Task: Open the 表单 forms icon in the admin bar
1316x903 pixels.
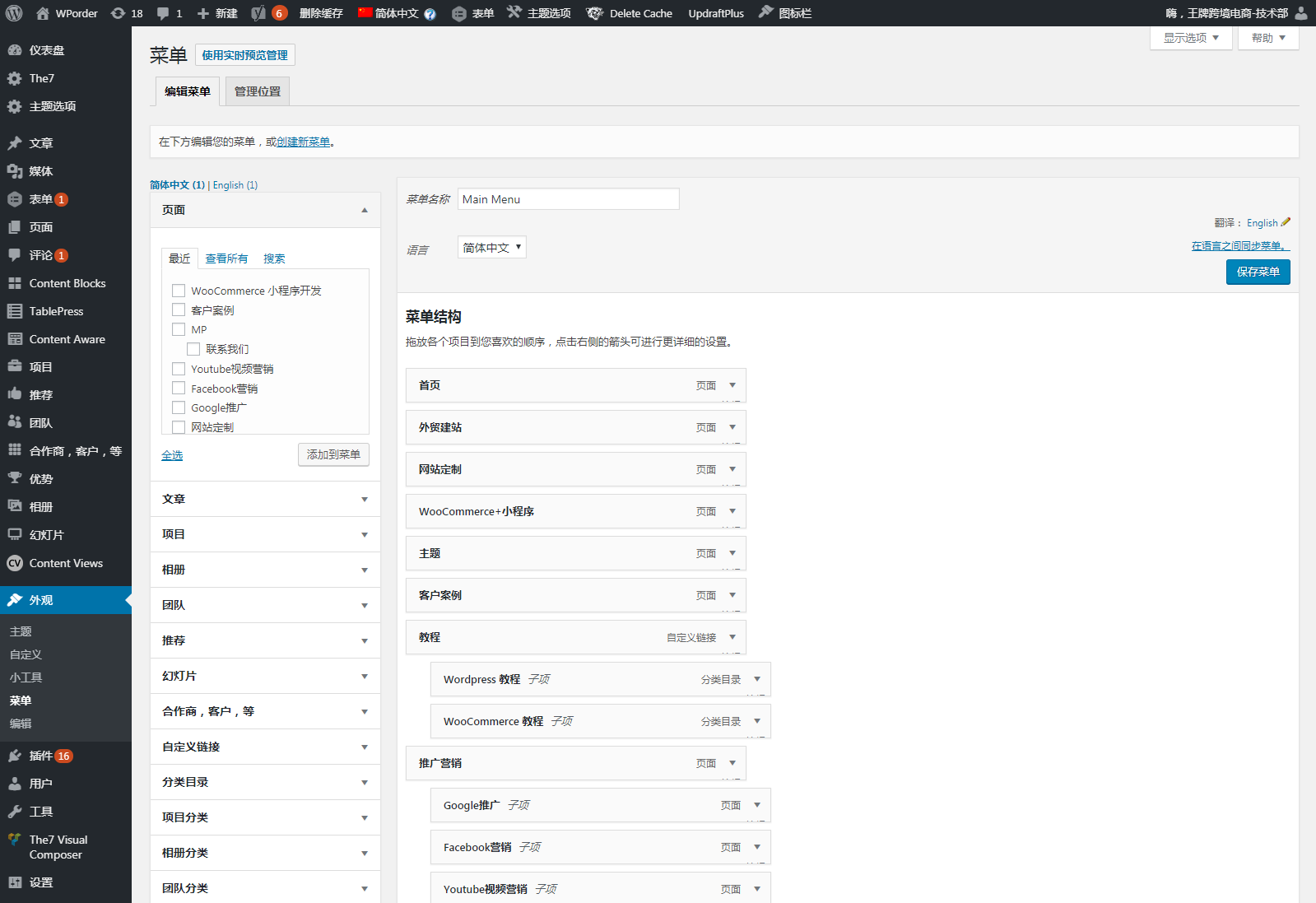Action: (459, 13)
